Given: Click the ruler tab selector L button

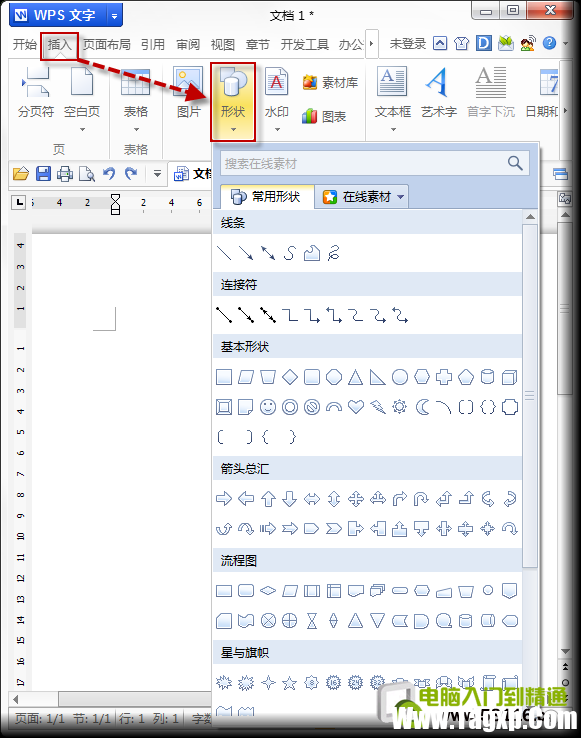Looking at the screenshot, I should pyautogui.click(x=18, y=203).
